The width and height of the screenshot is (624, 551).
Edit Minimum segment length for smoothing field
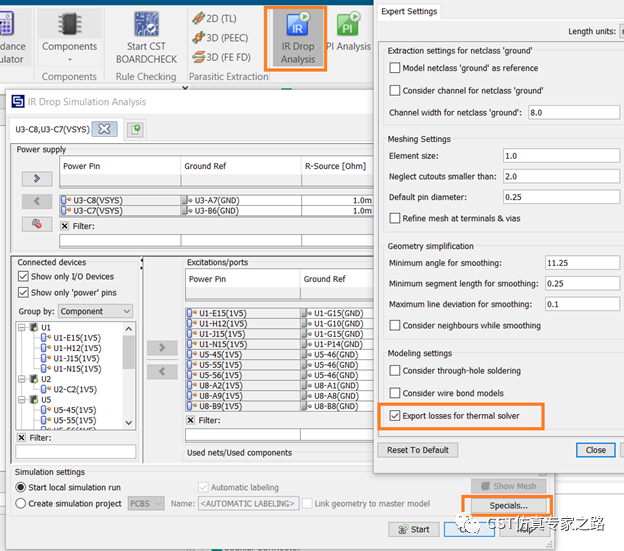pos(582,283)
